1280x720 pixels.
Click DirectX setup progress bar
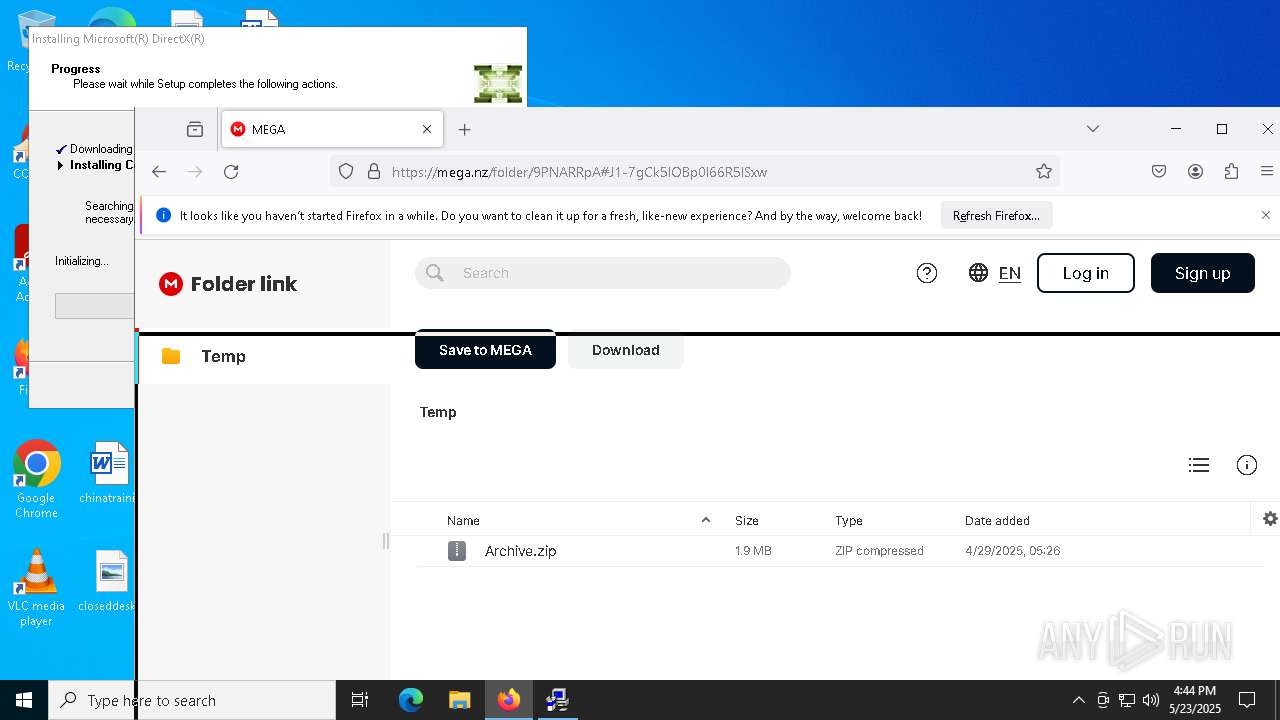coord(94,306)
